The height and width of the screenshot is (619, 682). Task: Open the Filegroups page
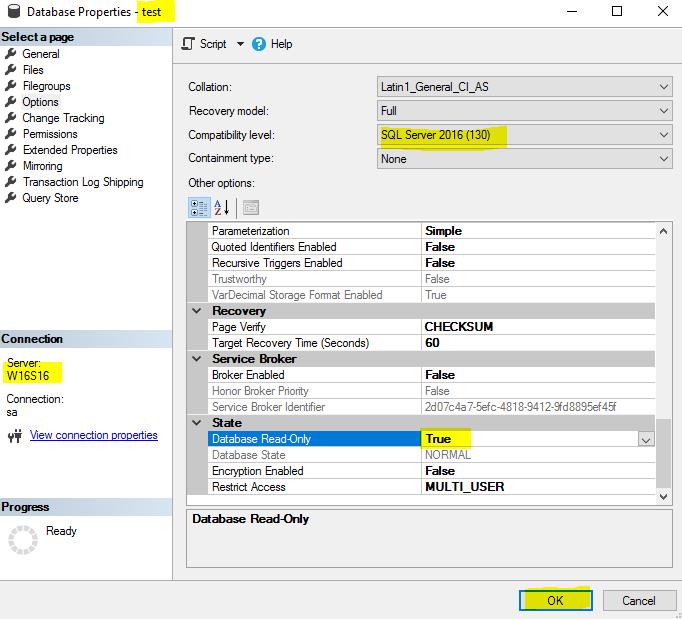(x=47, y=86)
